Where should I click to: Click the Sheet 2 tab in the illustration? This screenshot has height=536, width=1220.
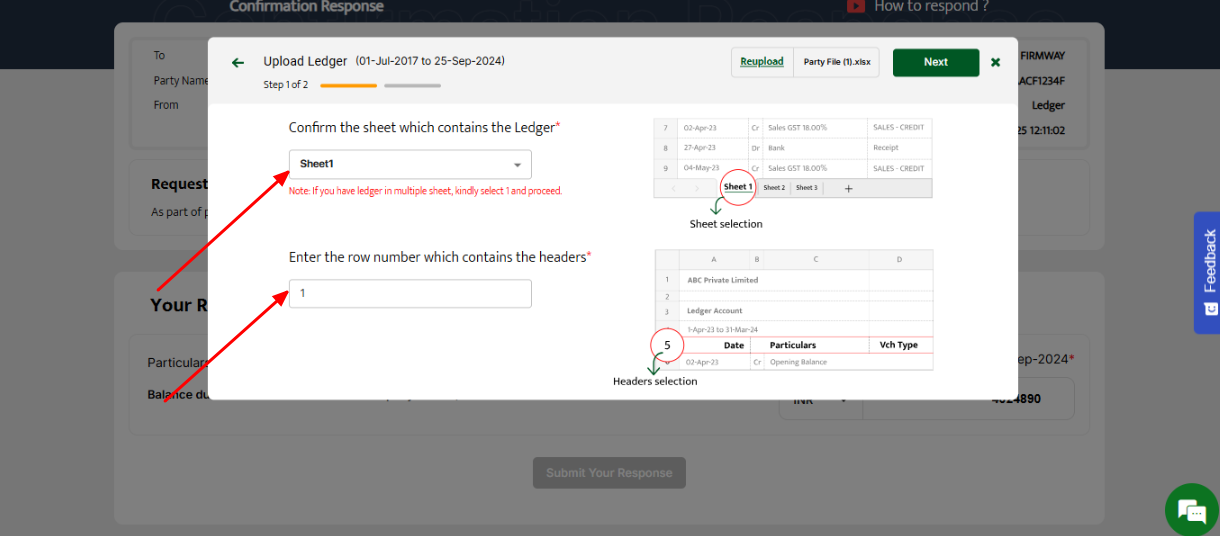point(774,188)
